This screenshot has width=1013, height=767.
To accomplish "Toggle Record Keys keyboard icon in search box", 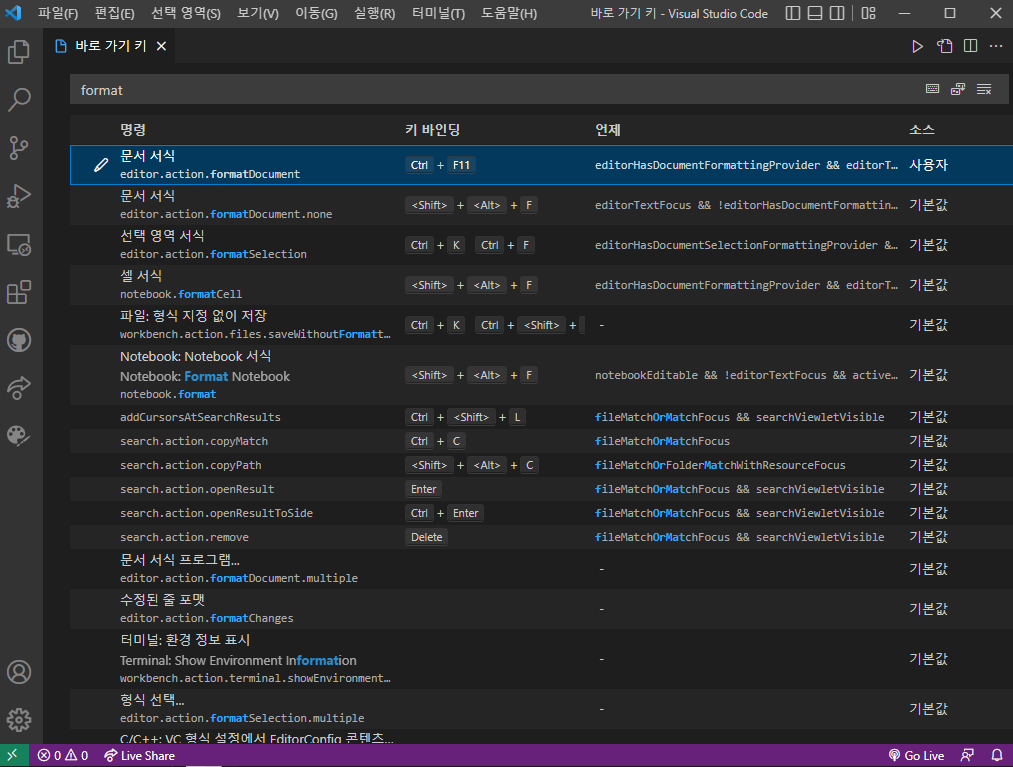I will [932, 89].
